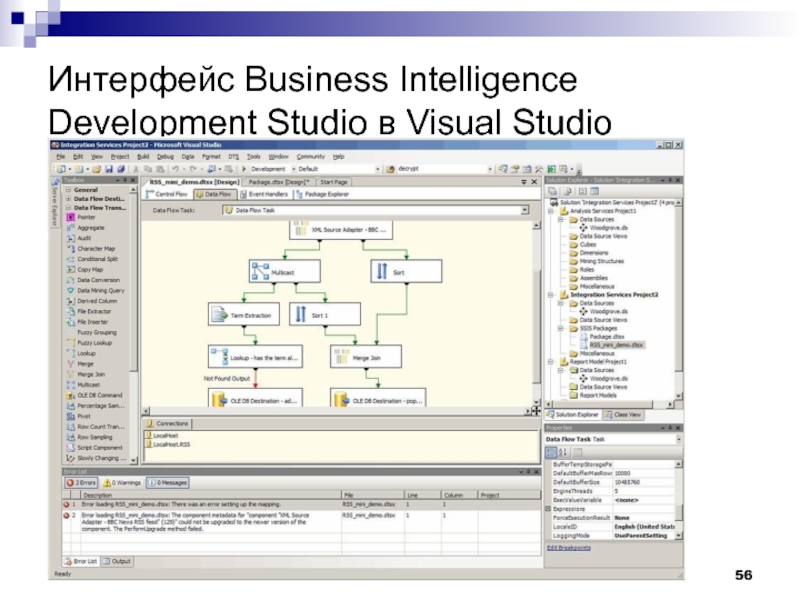Open the decrypt find combo box
Viewport: 800px width, 600px height.
coord(490,169)
